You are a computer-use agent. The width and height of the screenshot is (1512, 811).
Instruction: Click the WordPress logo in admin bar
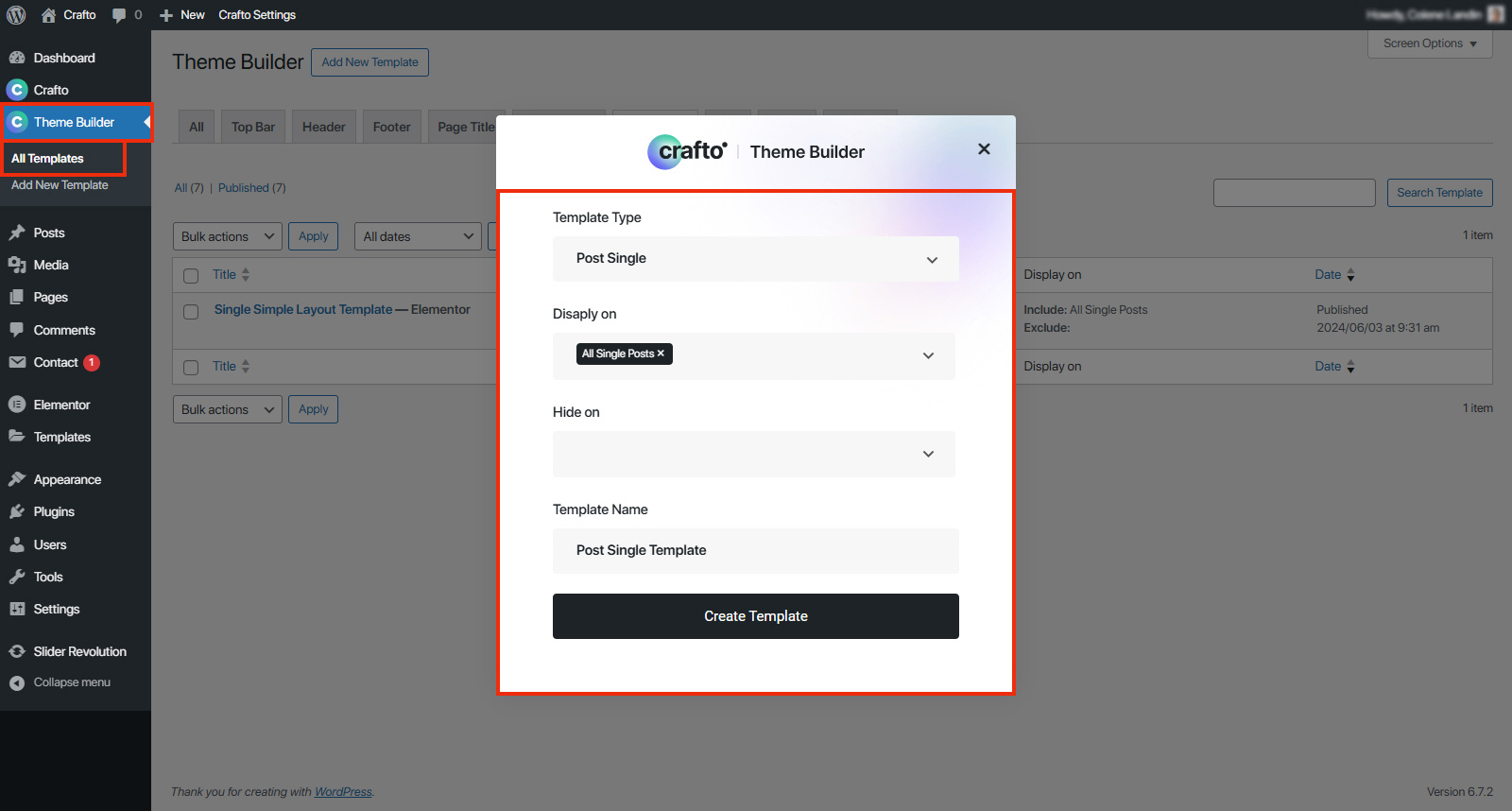coord(16,15)
